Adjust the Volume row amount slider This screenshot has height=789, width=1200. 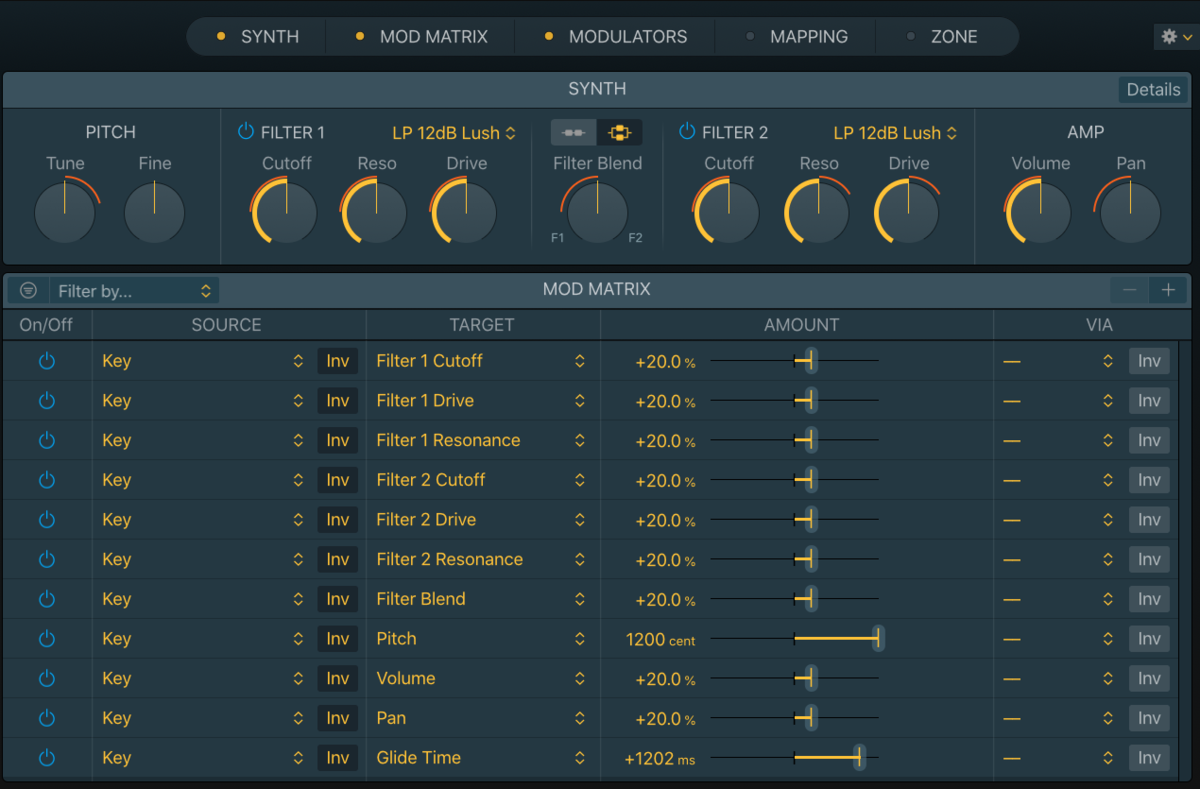794,679
